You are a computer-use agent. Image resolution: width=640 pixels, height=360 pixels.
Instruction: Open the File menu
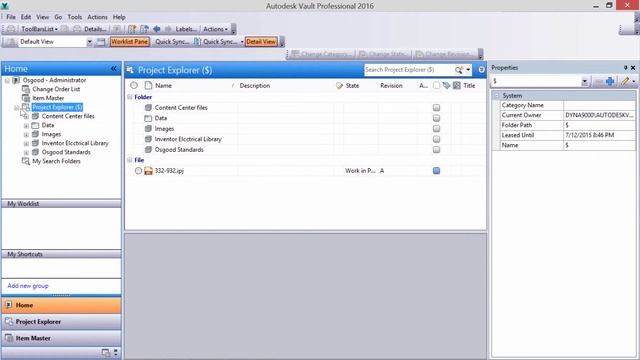coord(11,17)
